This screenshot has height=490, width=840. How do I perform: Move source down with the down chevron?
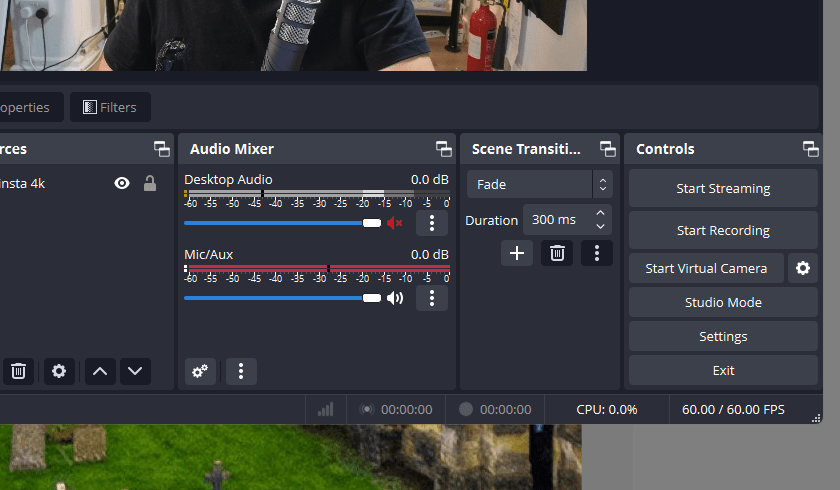click(x=135, y=371)
